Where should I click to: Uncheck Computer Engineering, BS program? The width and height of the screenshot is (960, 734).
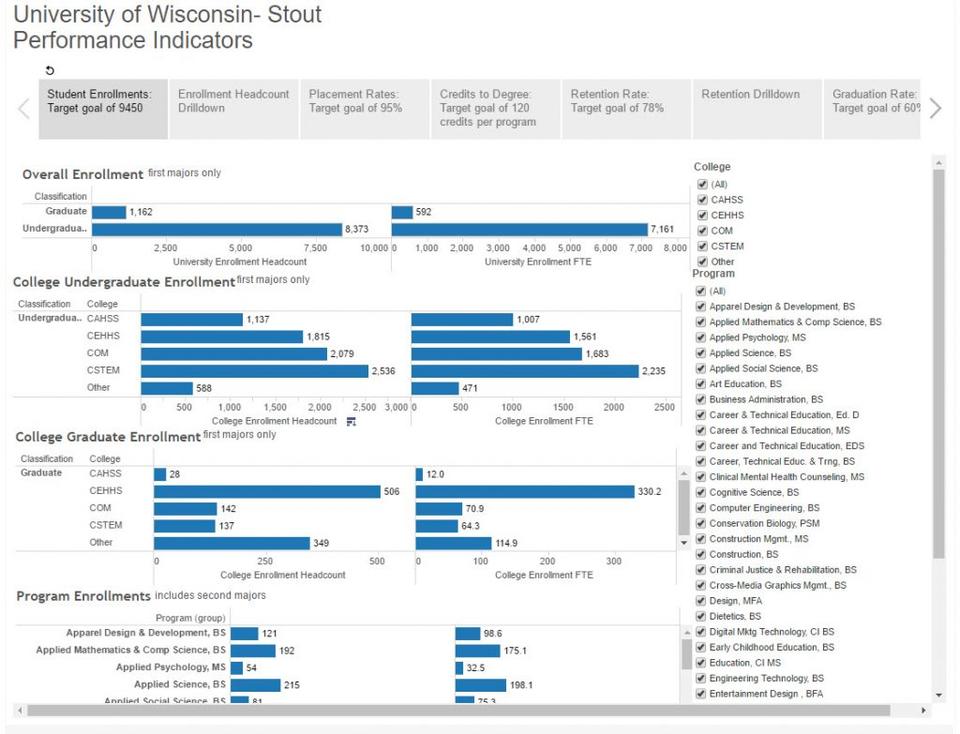coord(701,507)
